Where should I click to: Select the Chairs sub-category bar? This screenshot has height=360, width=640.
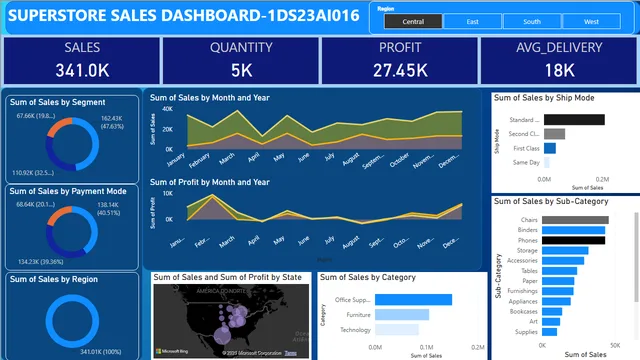tap(576, 220)
